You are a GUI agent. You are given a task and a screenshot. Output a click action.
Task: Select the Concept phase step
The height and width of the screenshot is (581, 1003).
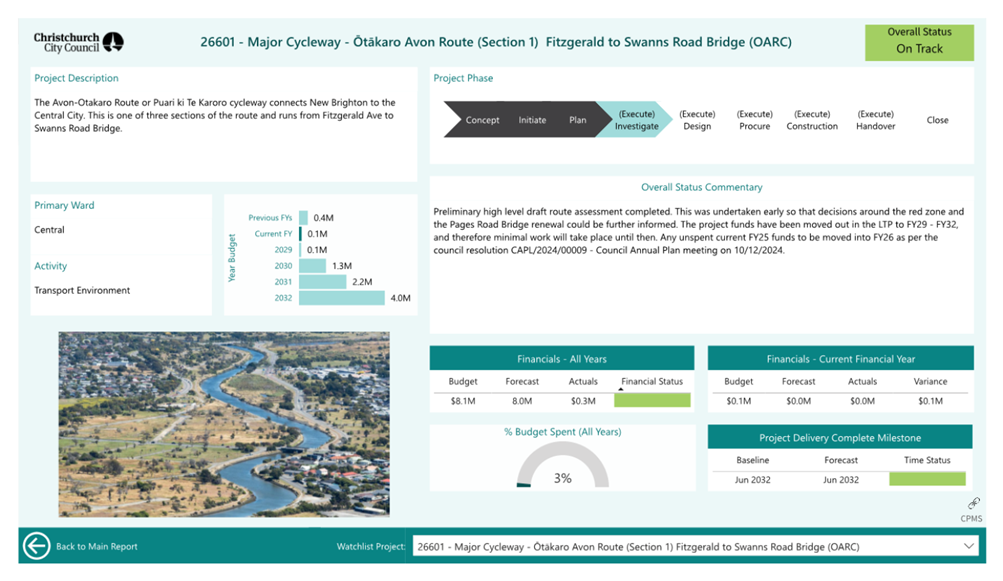482,120
